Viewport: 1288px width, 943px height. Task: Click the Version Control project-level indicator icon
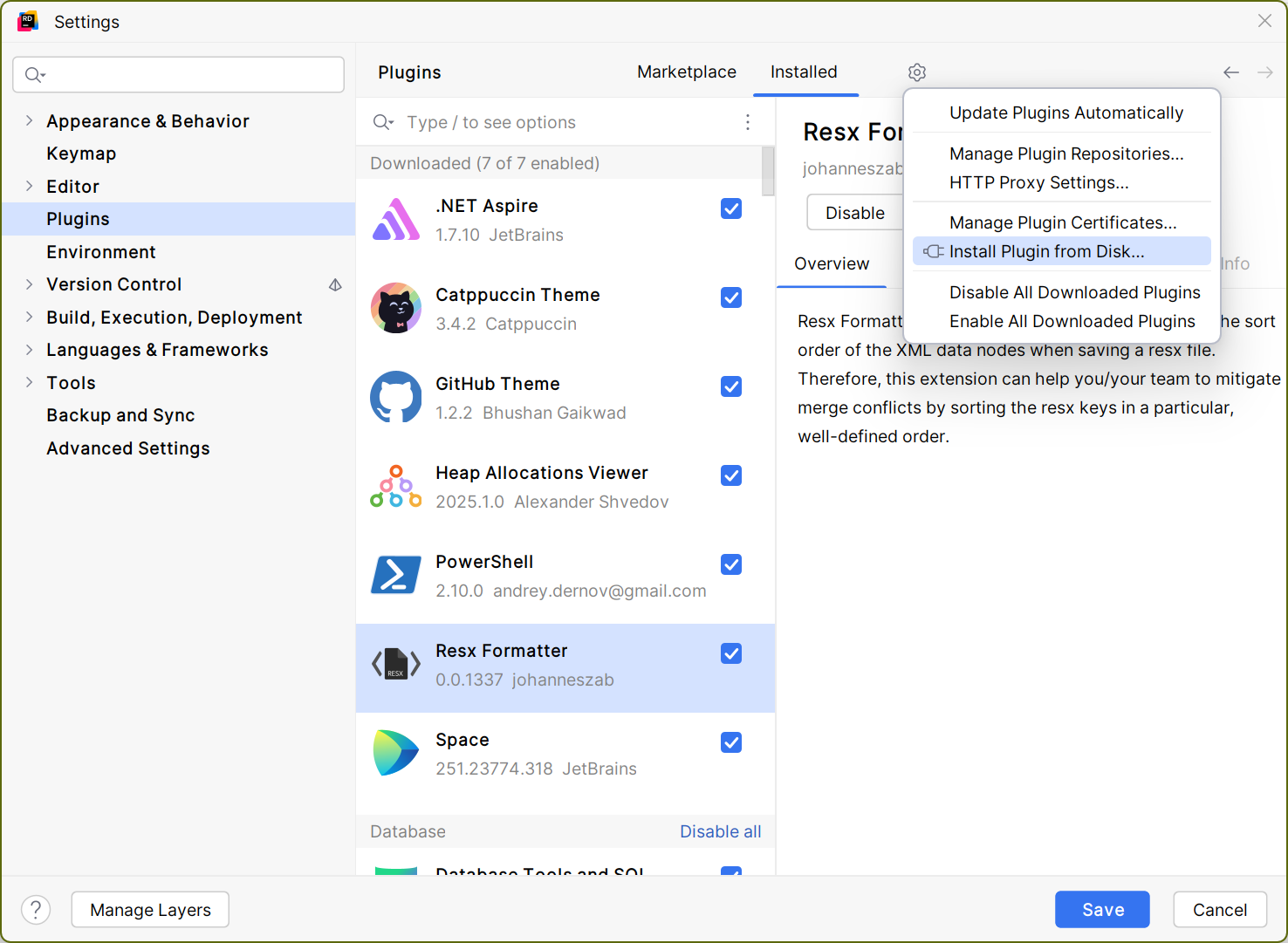click(335, 285)
